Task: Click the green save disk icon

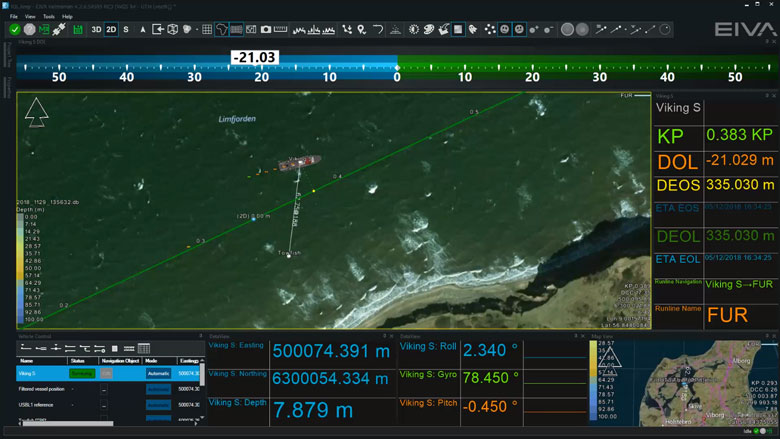Action: pyautogui.click(x=78, y=30)
